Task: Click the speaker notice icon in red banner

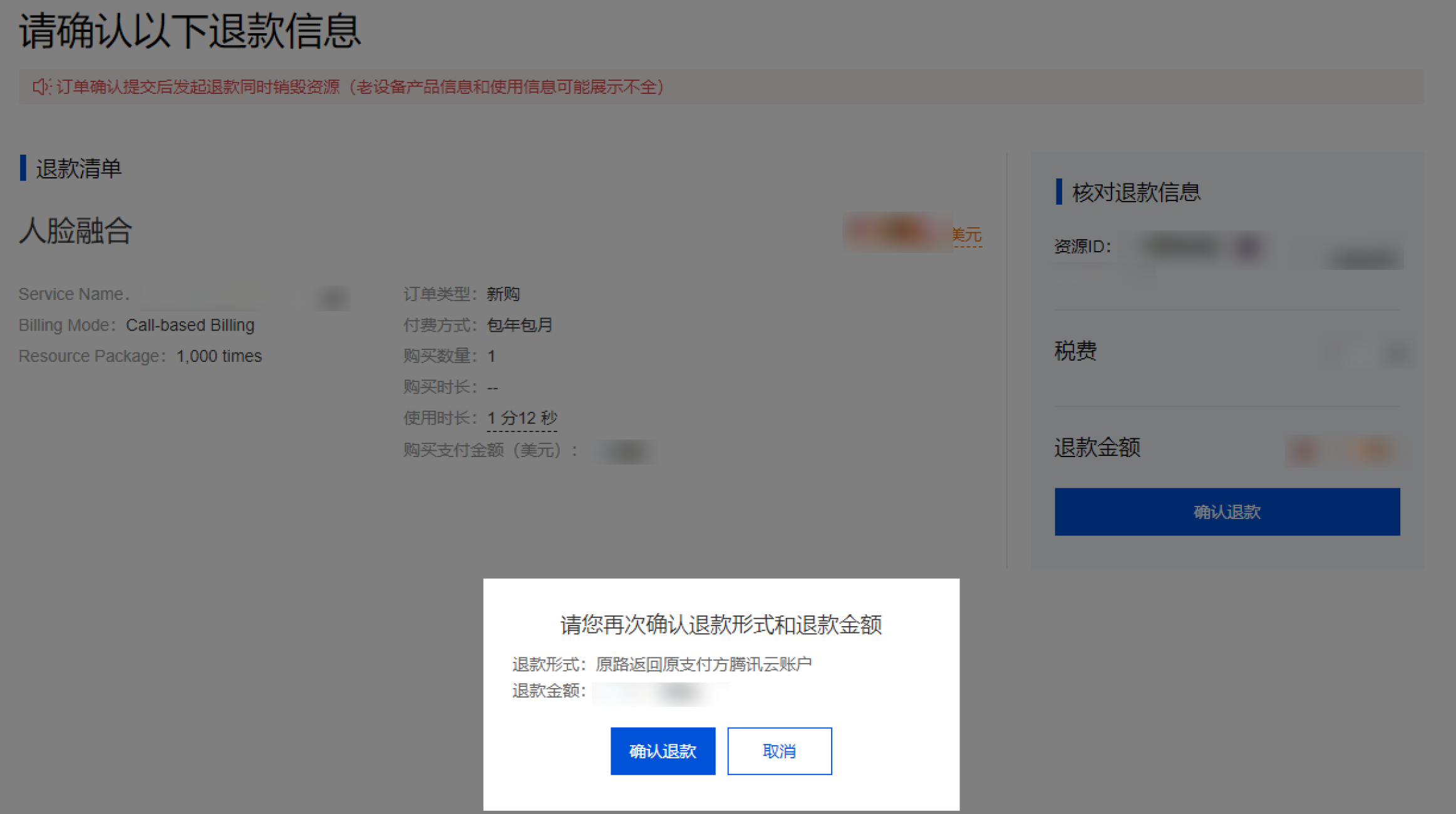Action: click(x=41, y=86)
